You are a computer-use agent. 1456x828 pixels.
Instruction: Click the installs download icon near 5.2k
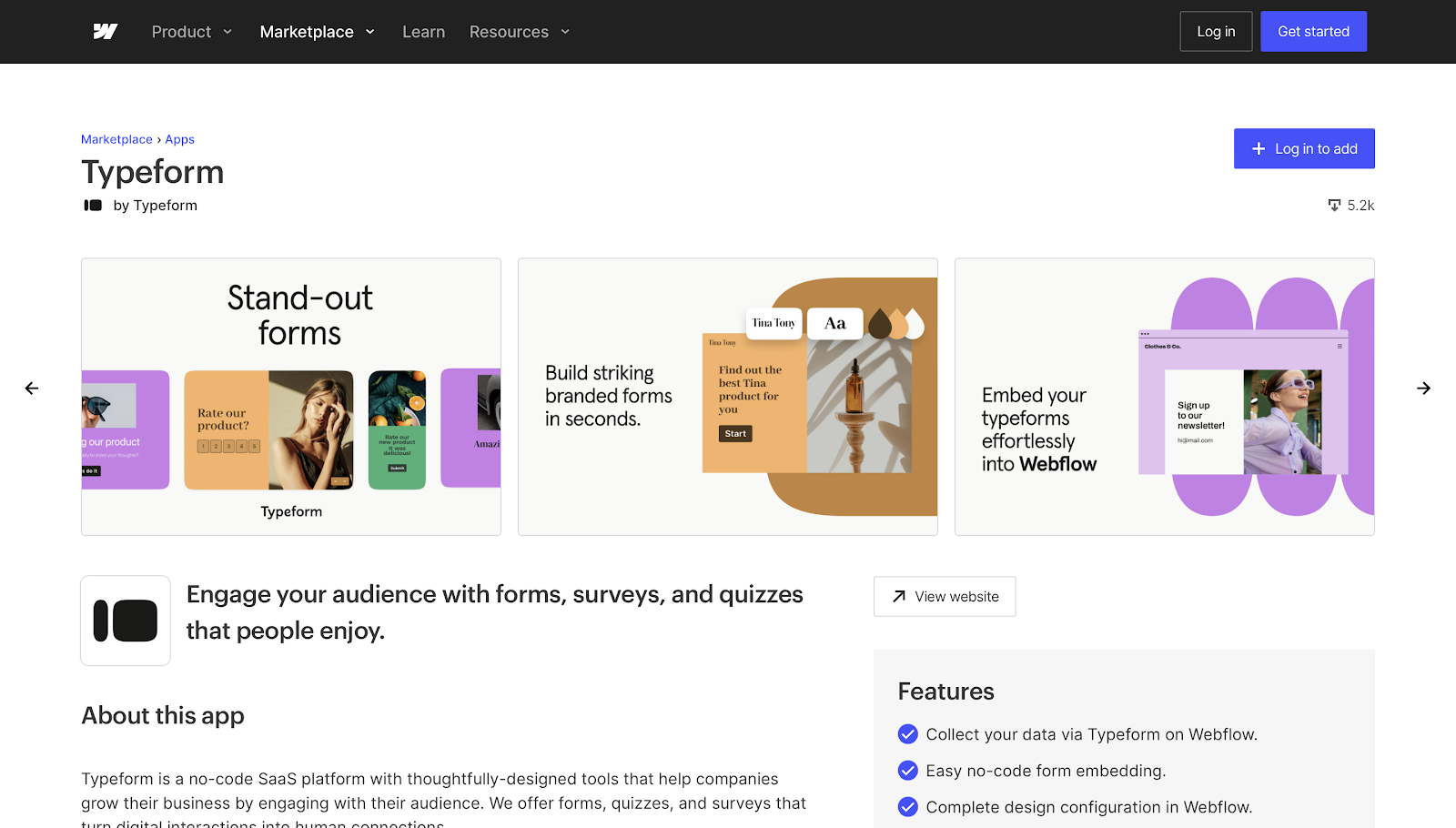(x=1334, y=206)
